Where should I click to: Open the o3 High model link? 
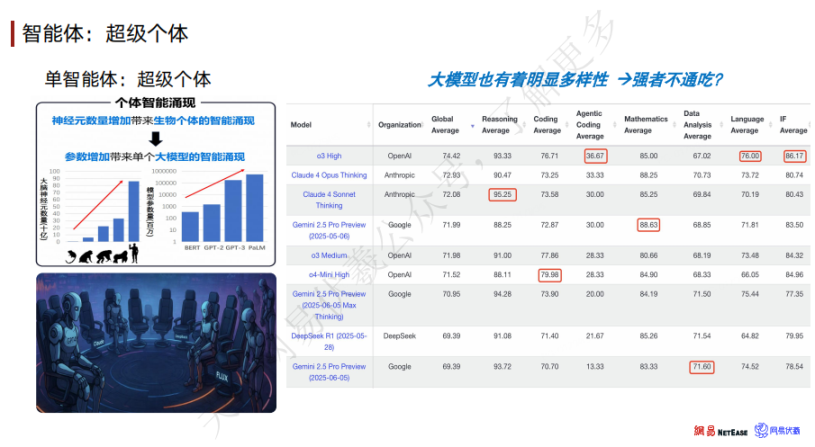click(x=329, y=156)
